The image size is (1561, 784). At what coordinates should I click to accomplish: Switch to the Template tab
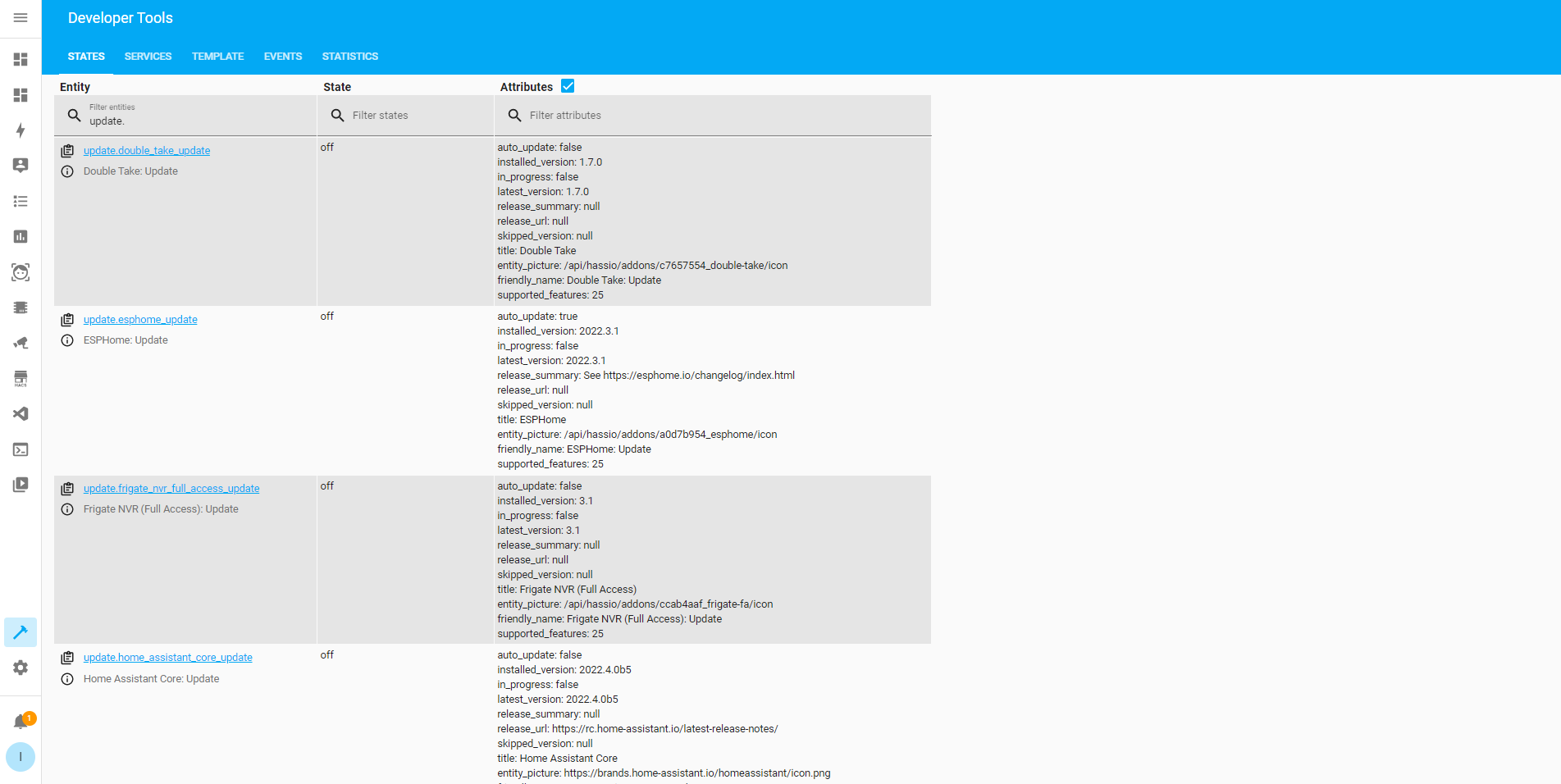(217, 57)
